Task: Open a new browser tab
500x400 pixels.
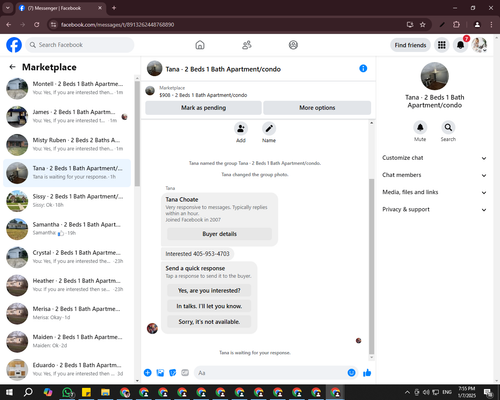Action: click(114, 8)
